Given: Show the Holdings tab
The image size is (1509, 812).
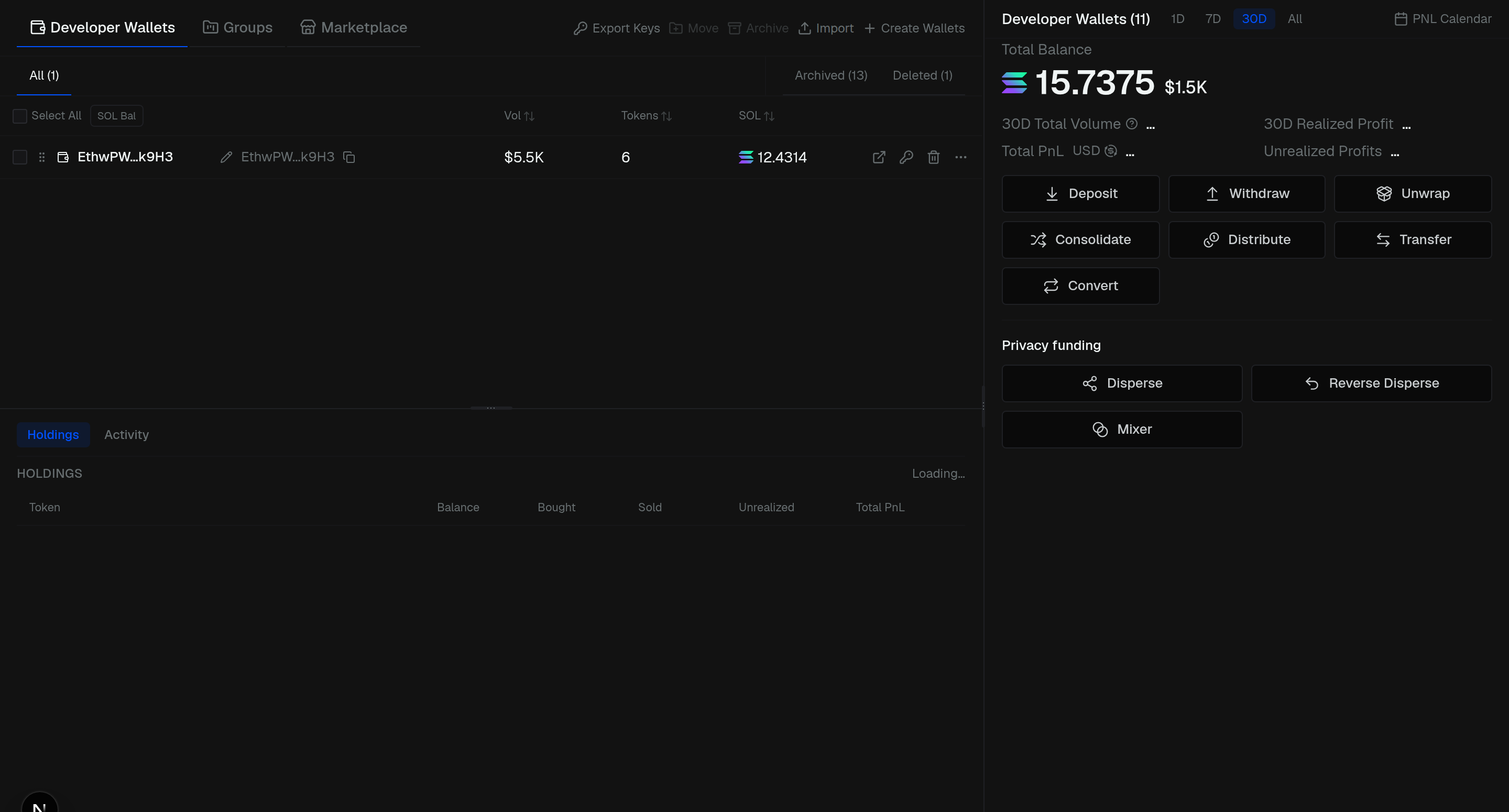Looking at the screenshot, I should point(53,435).
